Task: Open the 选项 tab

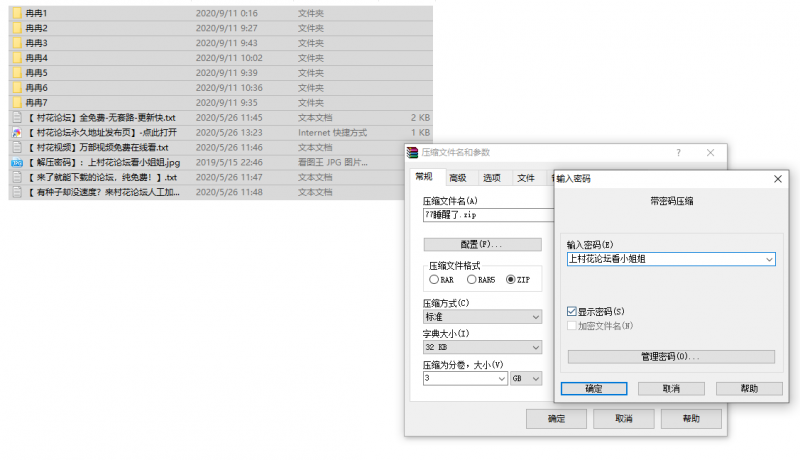Action: point(492,178)
